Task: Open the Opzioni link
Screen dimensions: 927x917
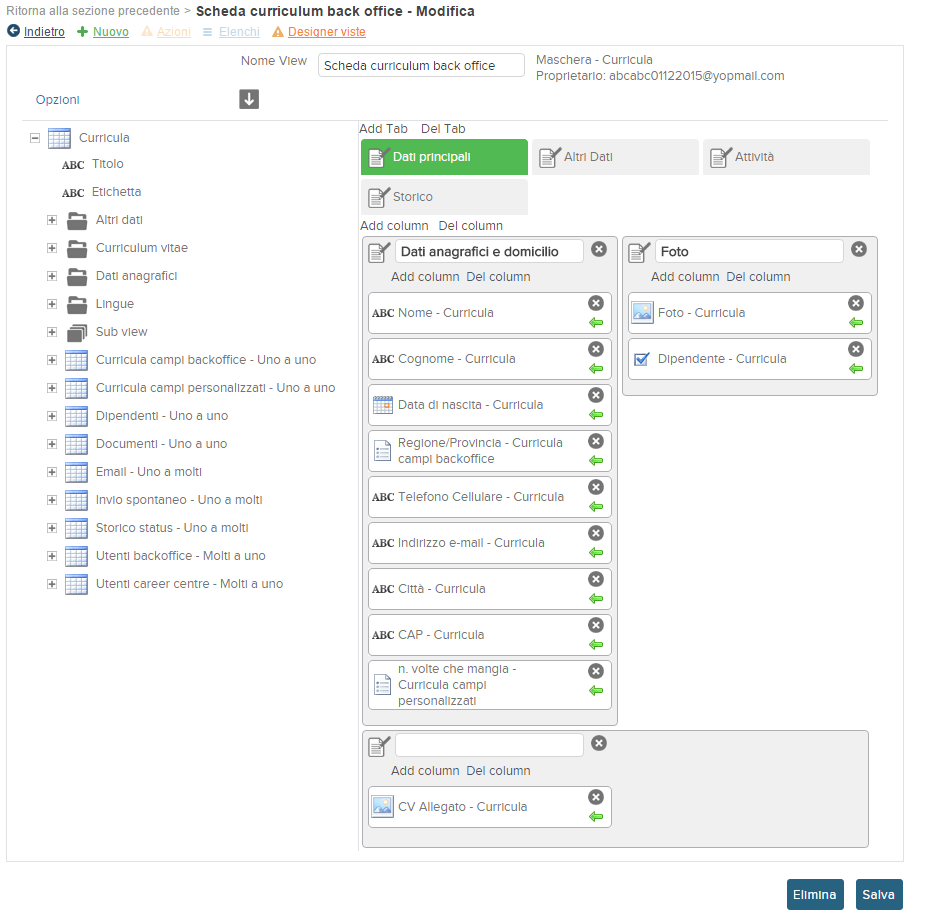Action: coord(57,100)
